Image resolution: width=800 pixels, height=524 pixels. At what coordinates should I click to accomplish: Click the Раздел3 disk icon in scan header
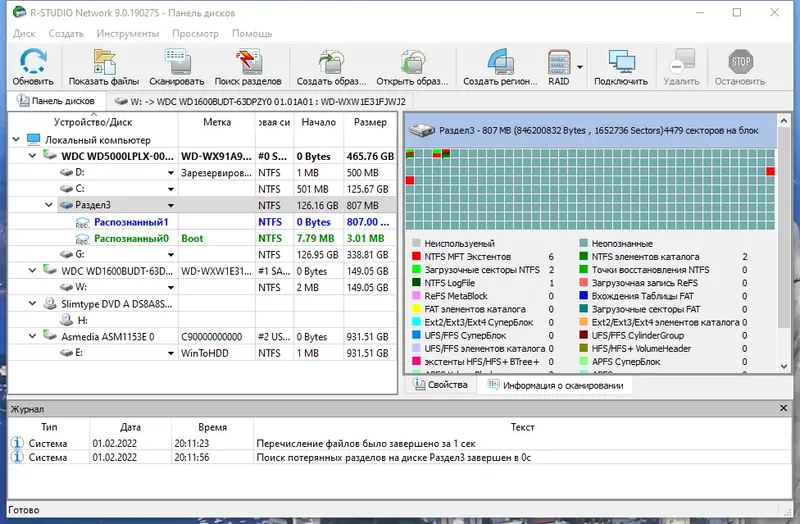click(421, 131)
